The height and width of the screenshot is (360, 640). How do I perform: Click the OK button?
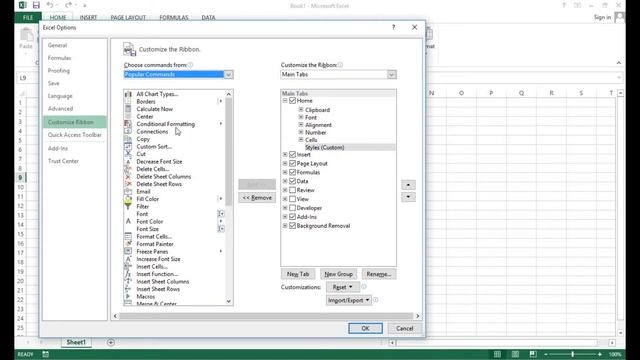pyautogui.click(x=365, y=328)
